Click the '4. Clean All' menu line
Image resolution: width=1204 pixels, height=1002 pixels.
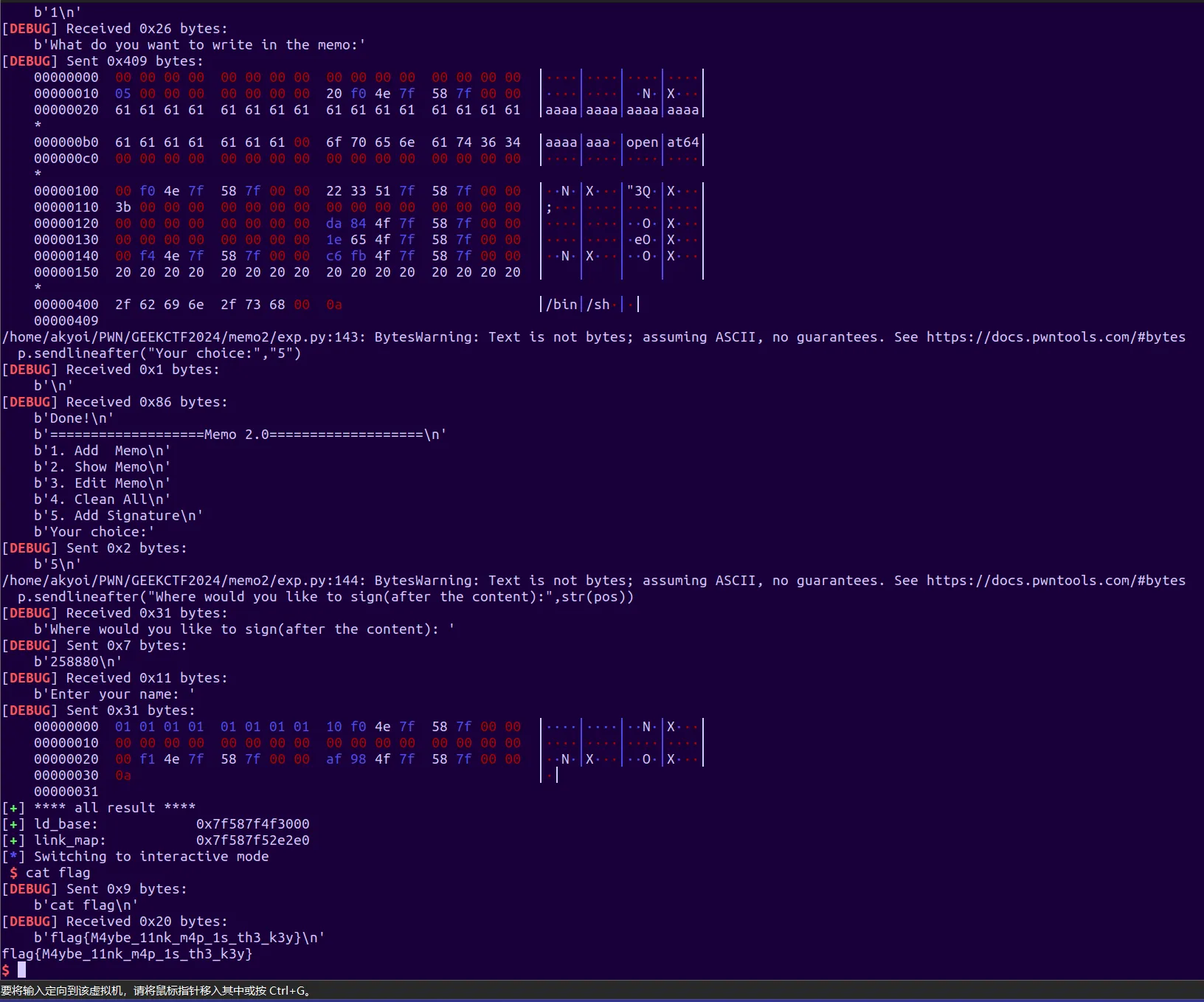[x=103, y=499]
